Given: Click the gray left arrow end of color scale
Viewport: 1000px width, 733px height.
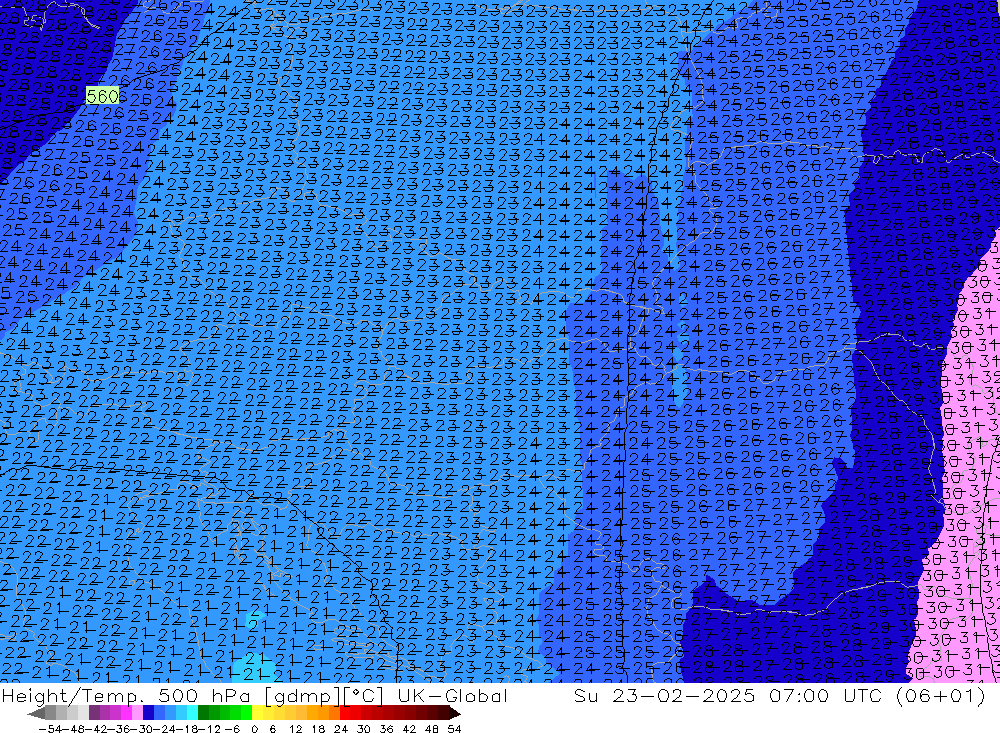Looking at the screenshot, I should (36, 713).
